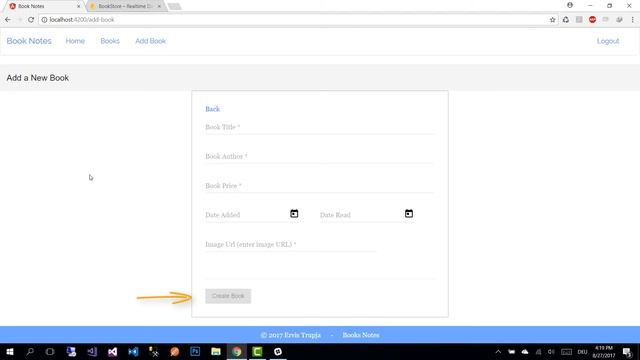The height and width of the screenshot is (360, 640).
Task: Open the green Camtasia taskbar icon
Action: coord(257,351)
